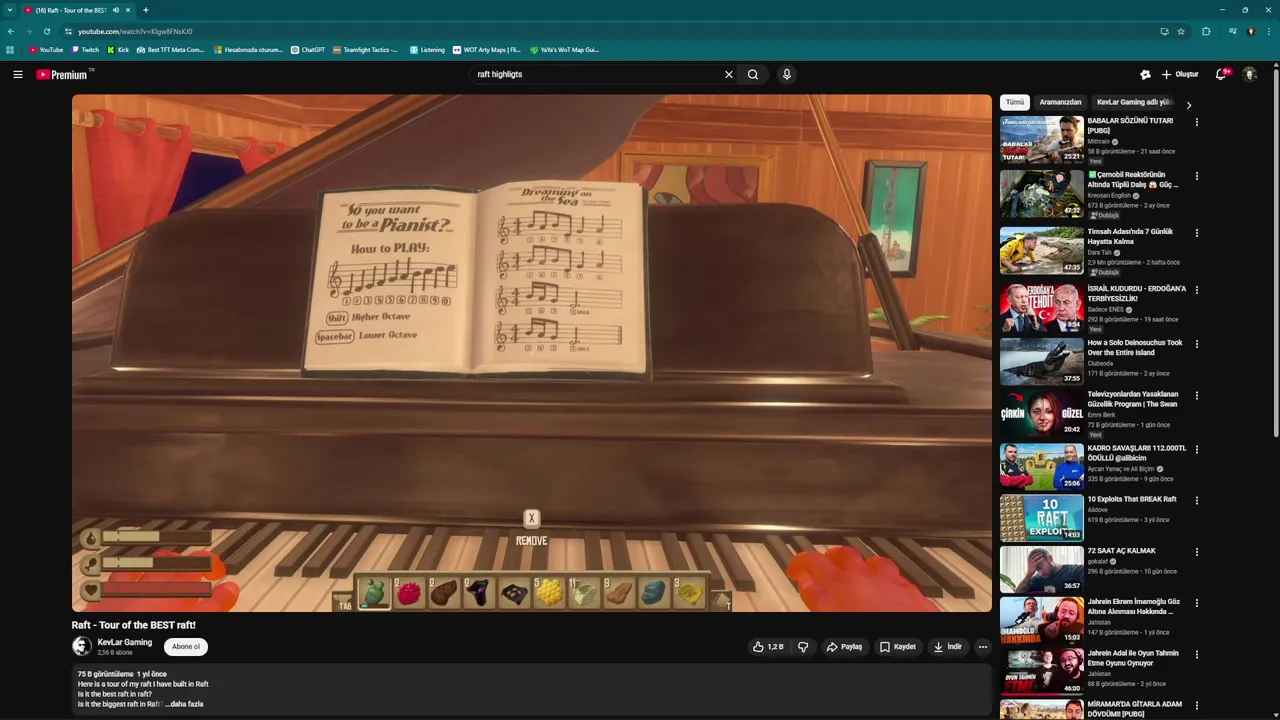Create content with Oluştur button

click(x=1179, y=74)
